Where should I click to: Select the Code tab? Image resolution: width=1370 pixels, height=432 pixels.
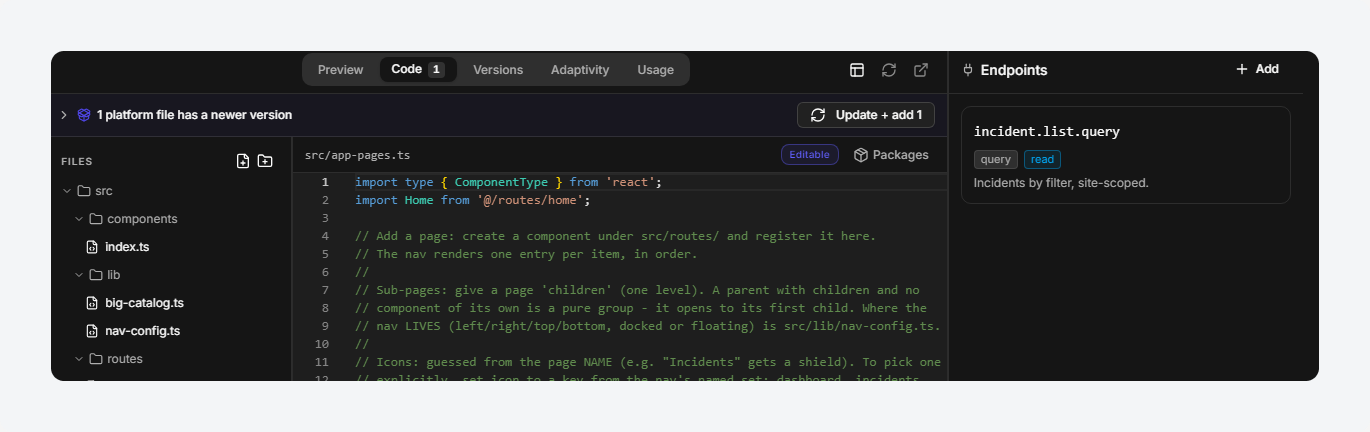[x=418, y=70]
